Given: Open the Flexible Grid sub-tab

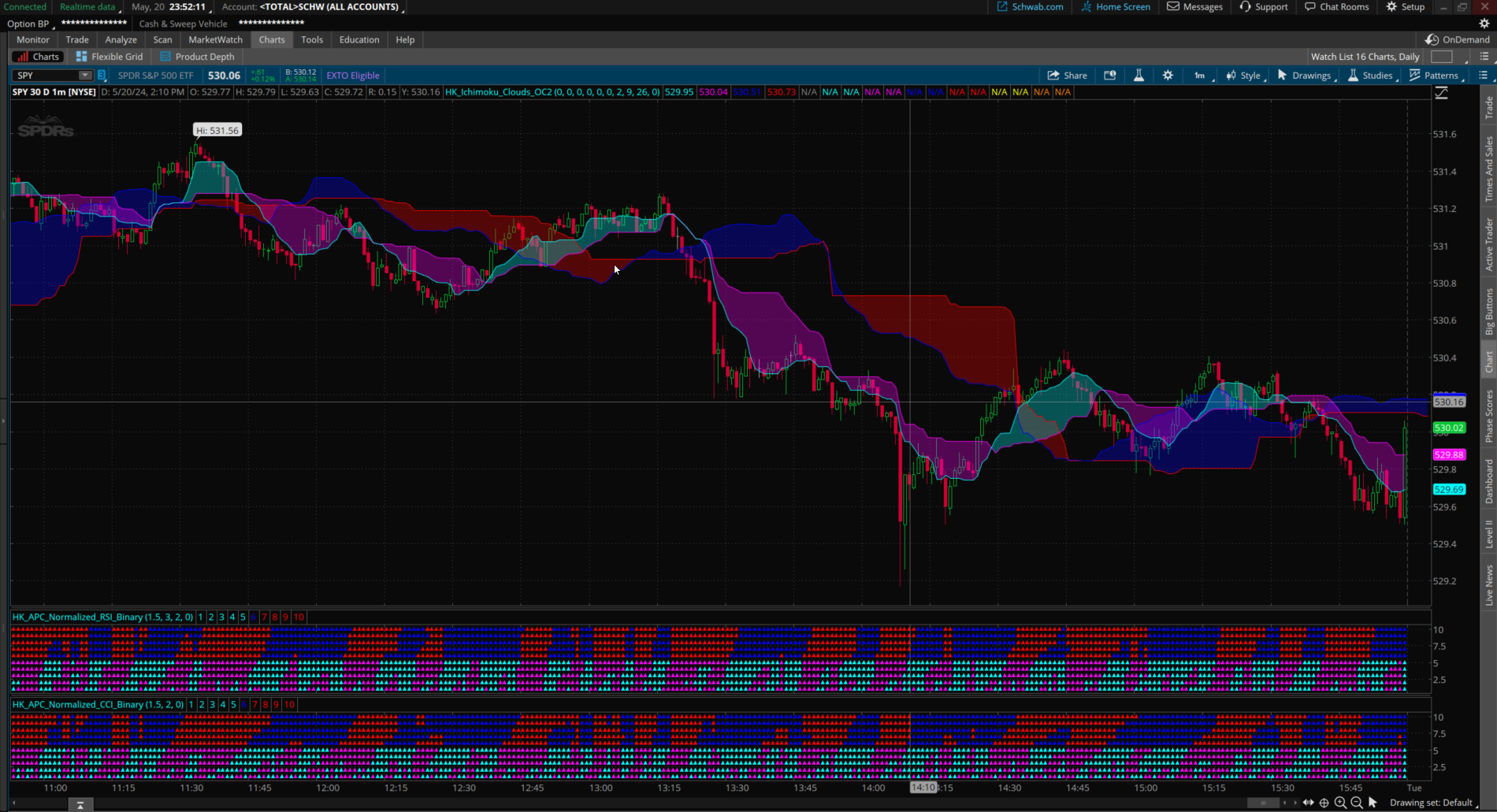Looking at the screenshot, I should [x=110, y=57].
